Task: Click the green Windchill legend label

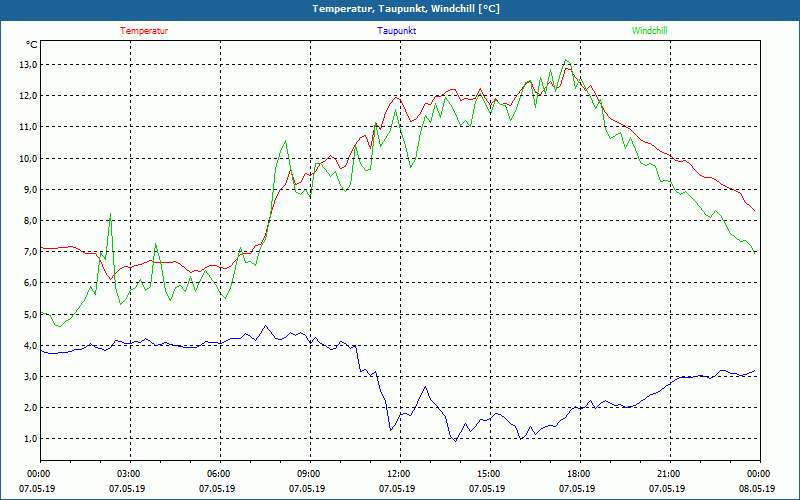Action: 649,31
